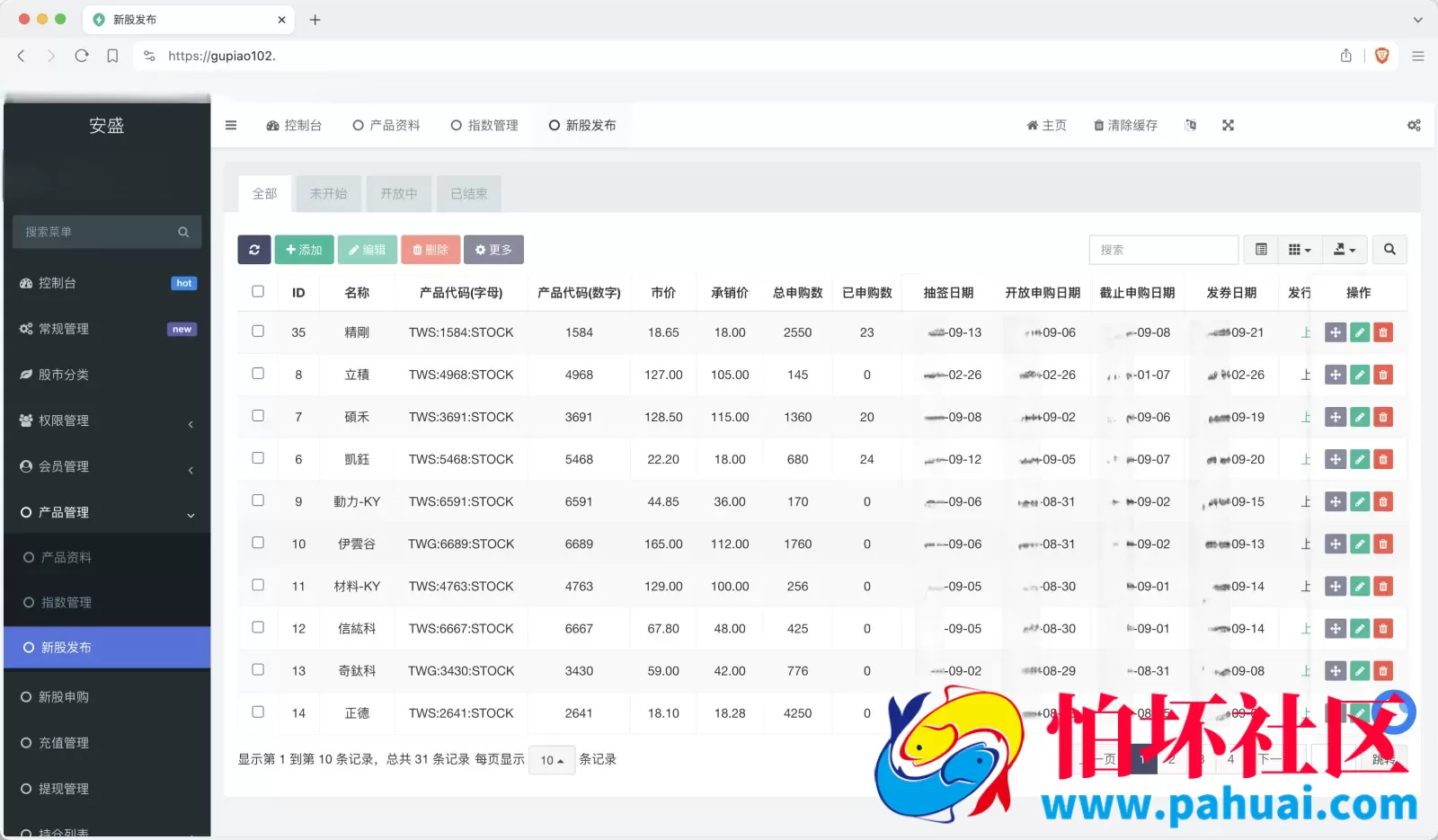
Task: Click the browser reload icon
Action: (x=82, y=56)
